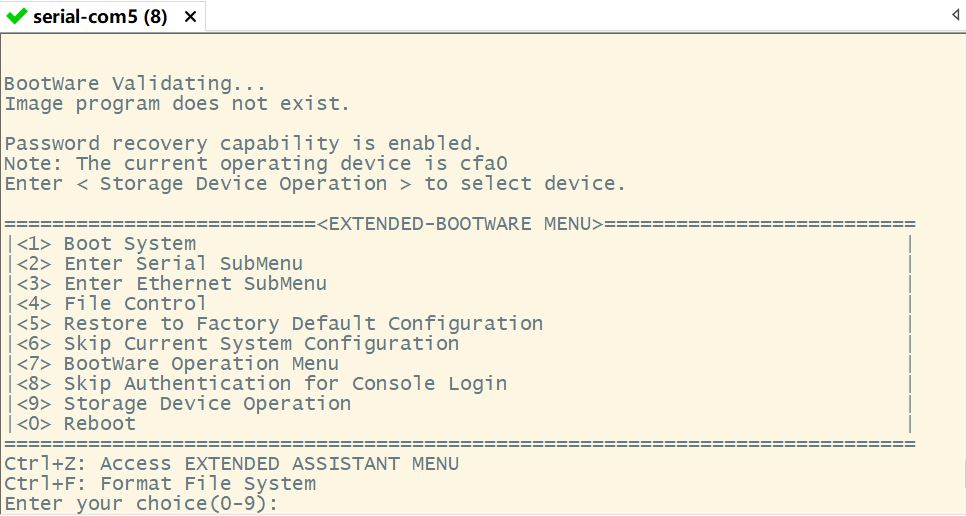Screen dimensions: 966x516
Task: Close the serial-com5 (8) tab
Action: coord(189,16)
